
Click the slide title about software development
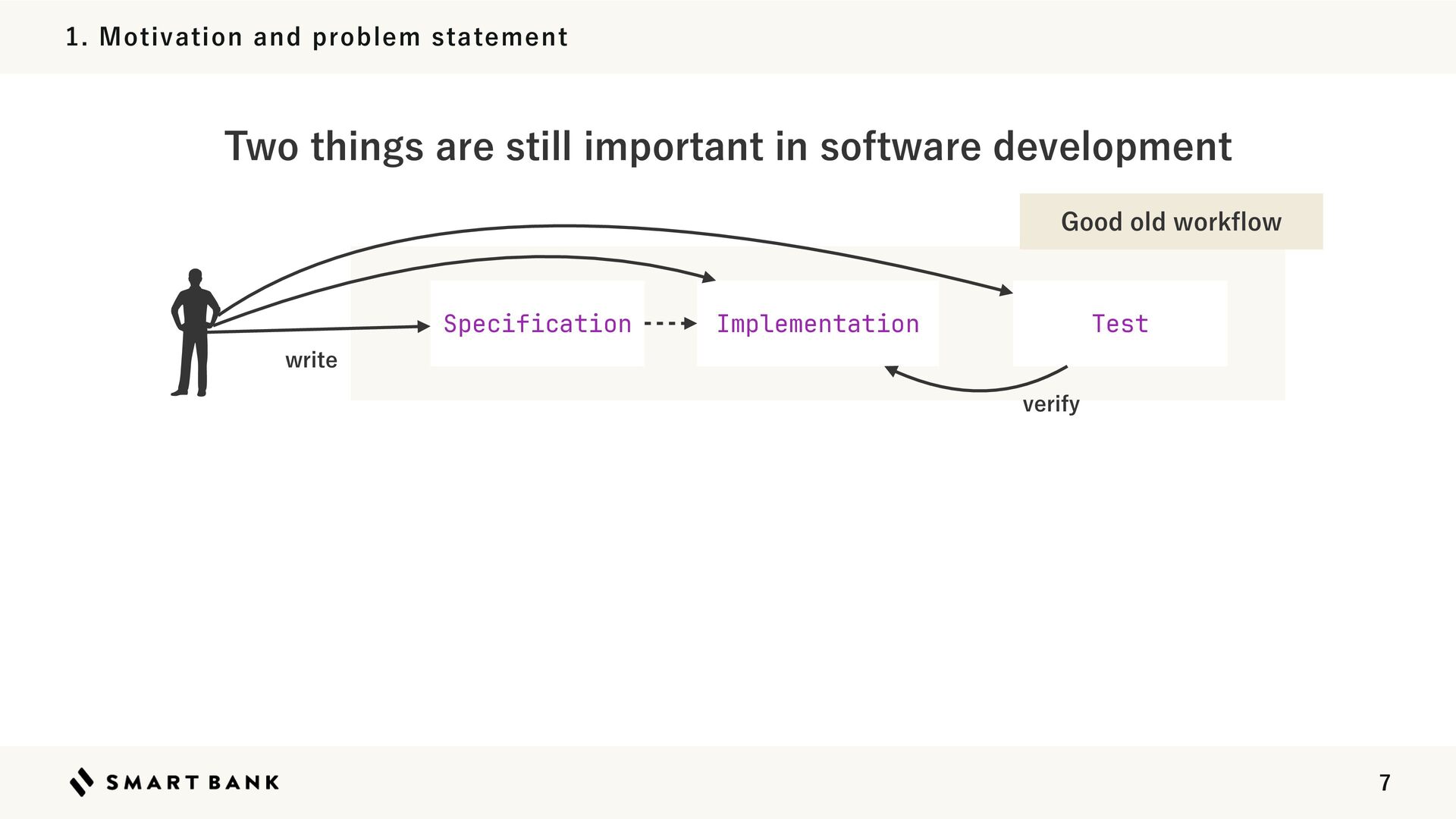pyautogui.click(x=728, y=146)
